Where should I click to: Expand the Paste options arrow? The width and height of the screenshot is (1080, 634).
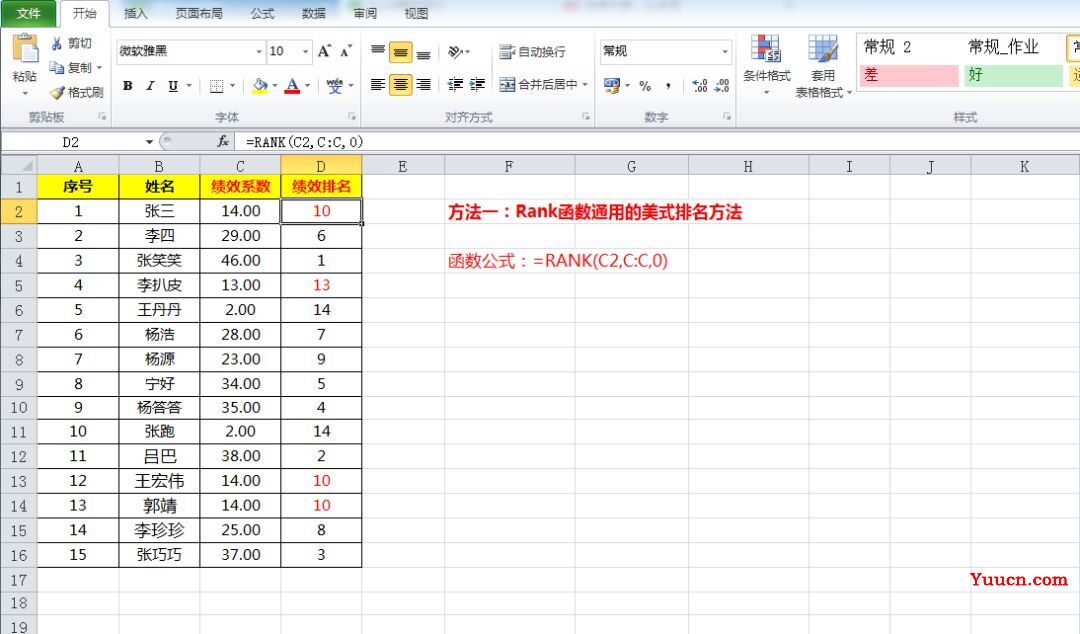[25, 93]
